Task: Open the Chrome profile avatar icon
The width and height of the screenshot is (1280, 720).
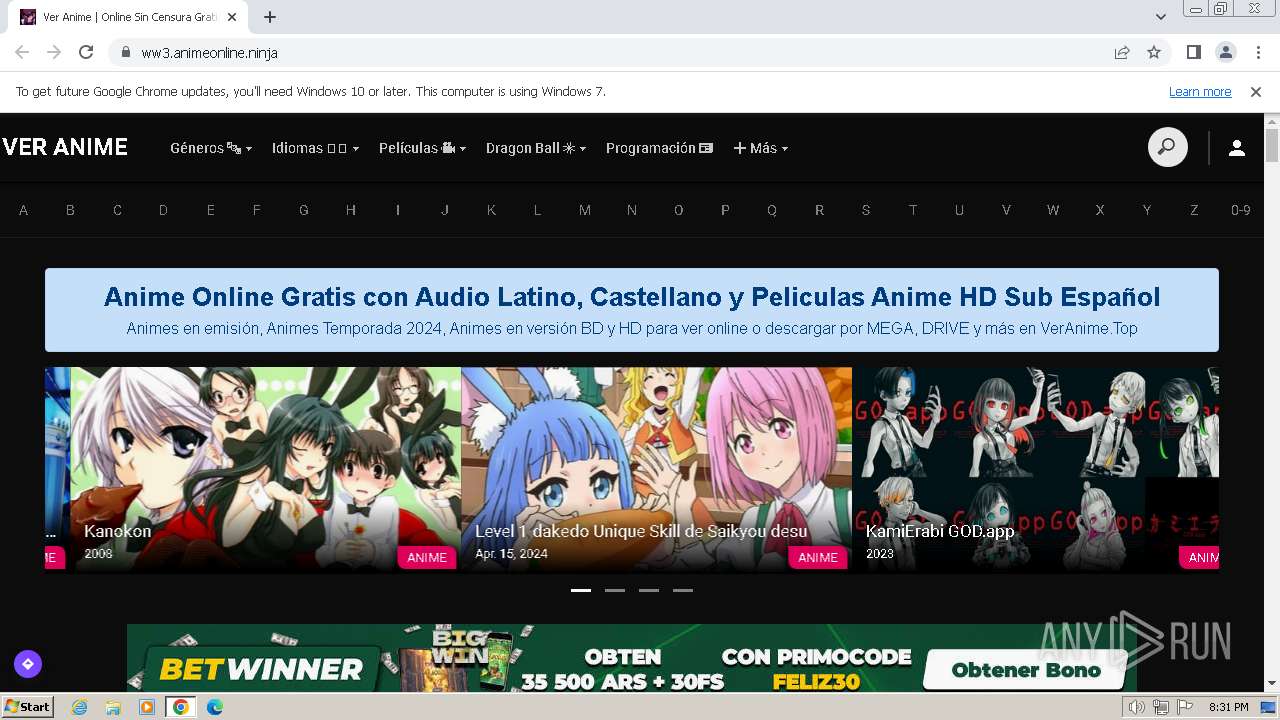Action: [x=1225, y=52]
